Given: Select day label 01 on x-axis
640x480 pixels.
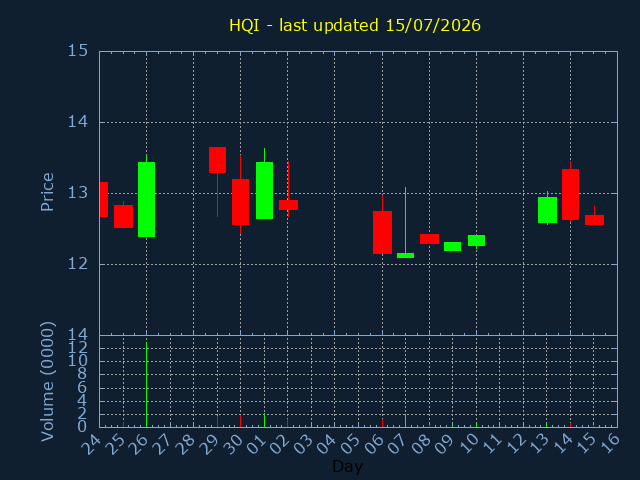Looking at the screenshot, I should click(257, 444).
